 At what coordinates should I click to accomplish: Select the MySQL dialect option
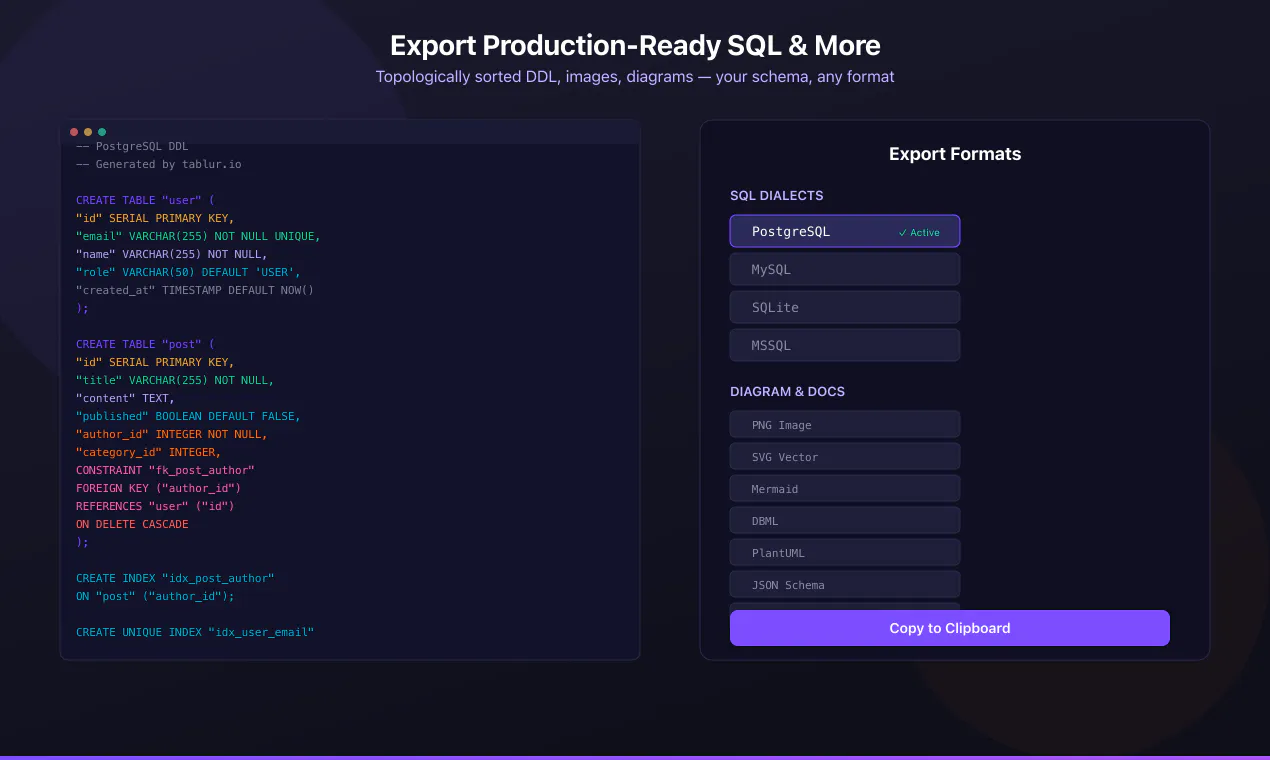tap(845, 269)
